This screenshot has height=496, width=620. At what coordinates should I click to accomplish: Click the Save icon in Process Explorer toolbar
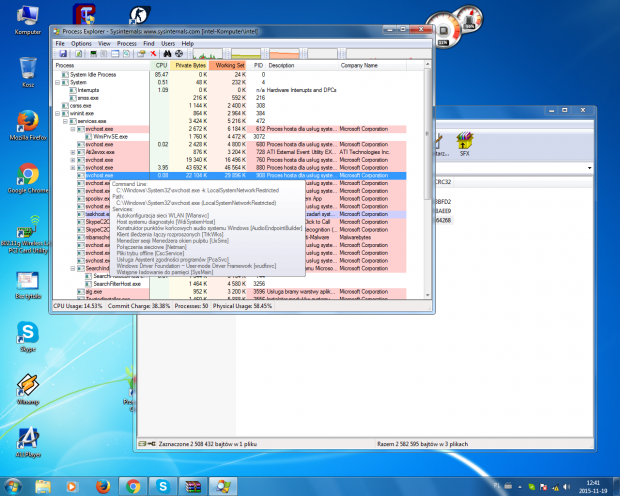coord(62,54)
